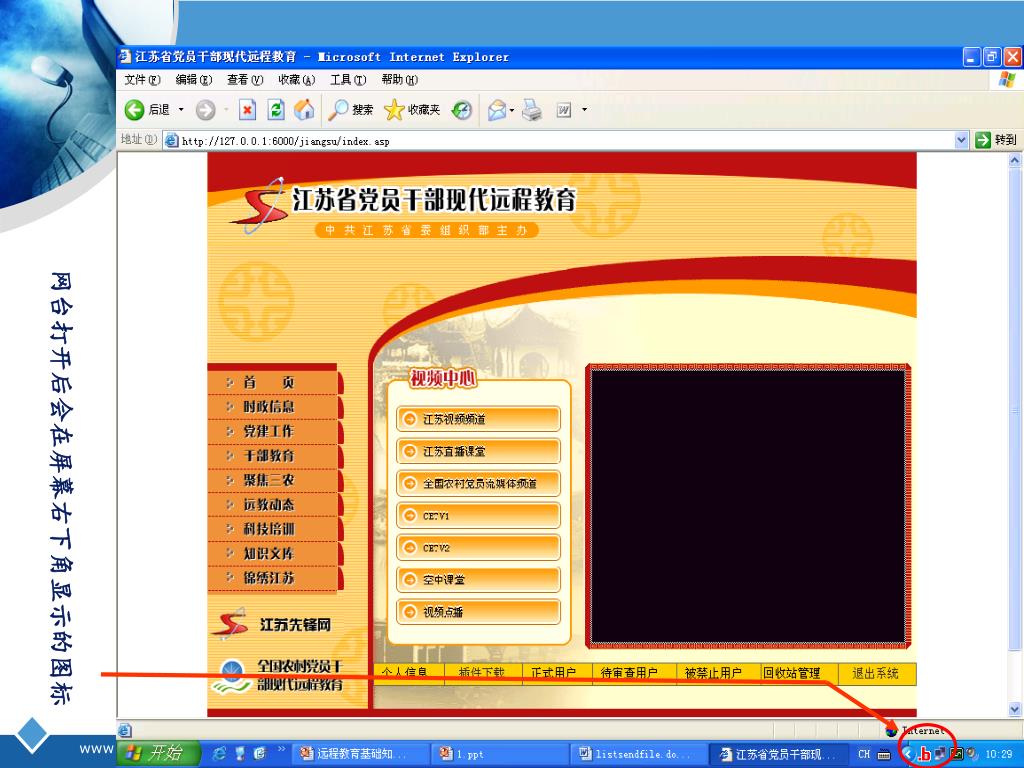Open the 党建工作 sidebar section
1024x768 pixels.
point(273,431)
